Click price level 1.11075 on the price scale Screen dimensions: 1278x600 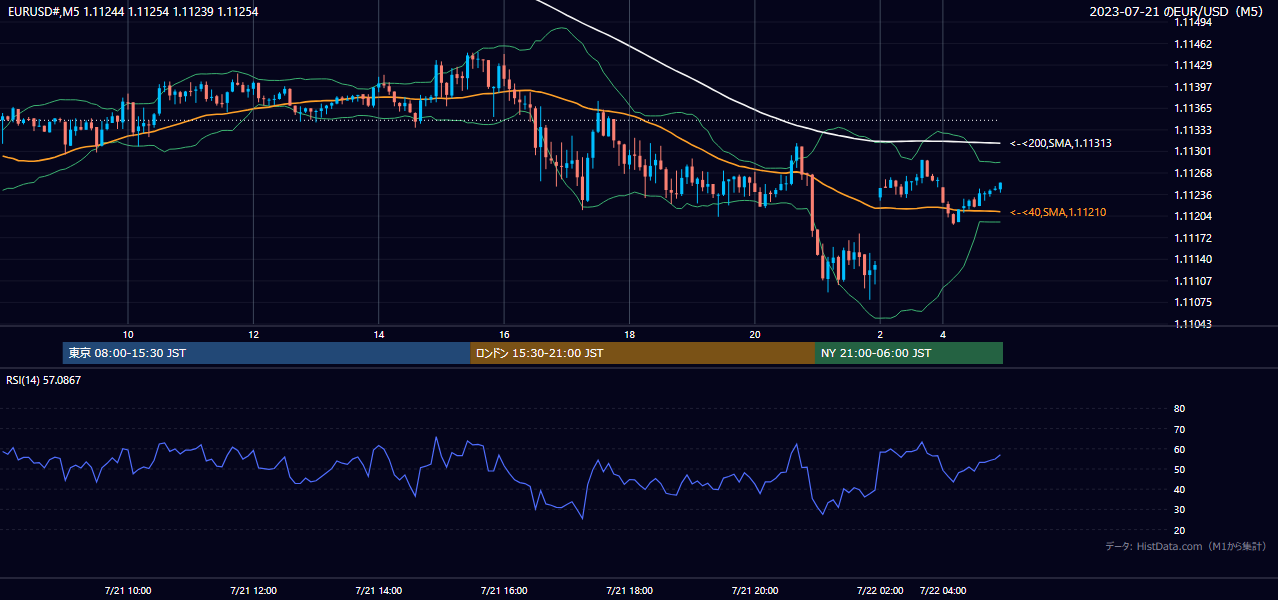point(1193,303)
